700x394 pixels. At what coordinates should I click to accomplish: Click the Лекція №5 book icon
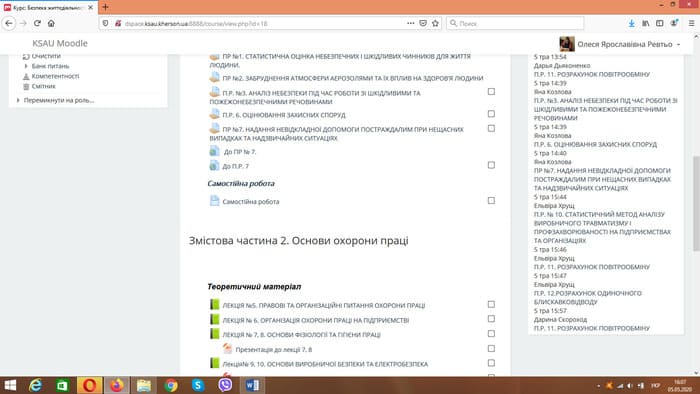tap(214, 305)
